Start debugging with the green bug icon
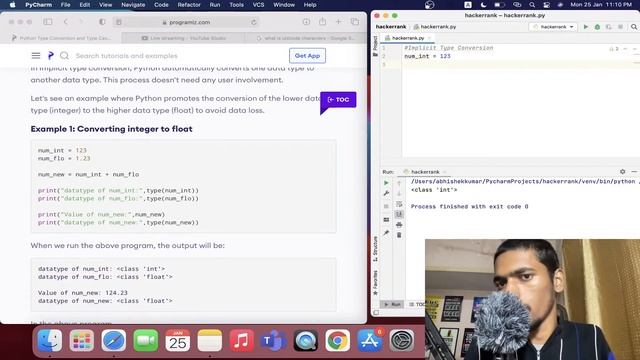 597,27
